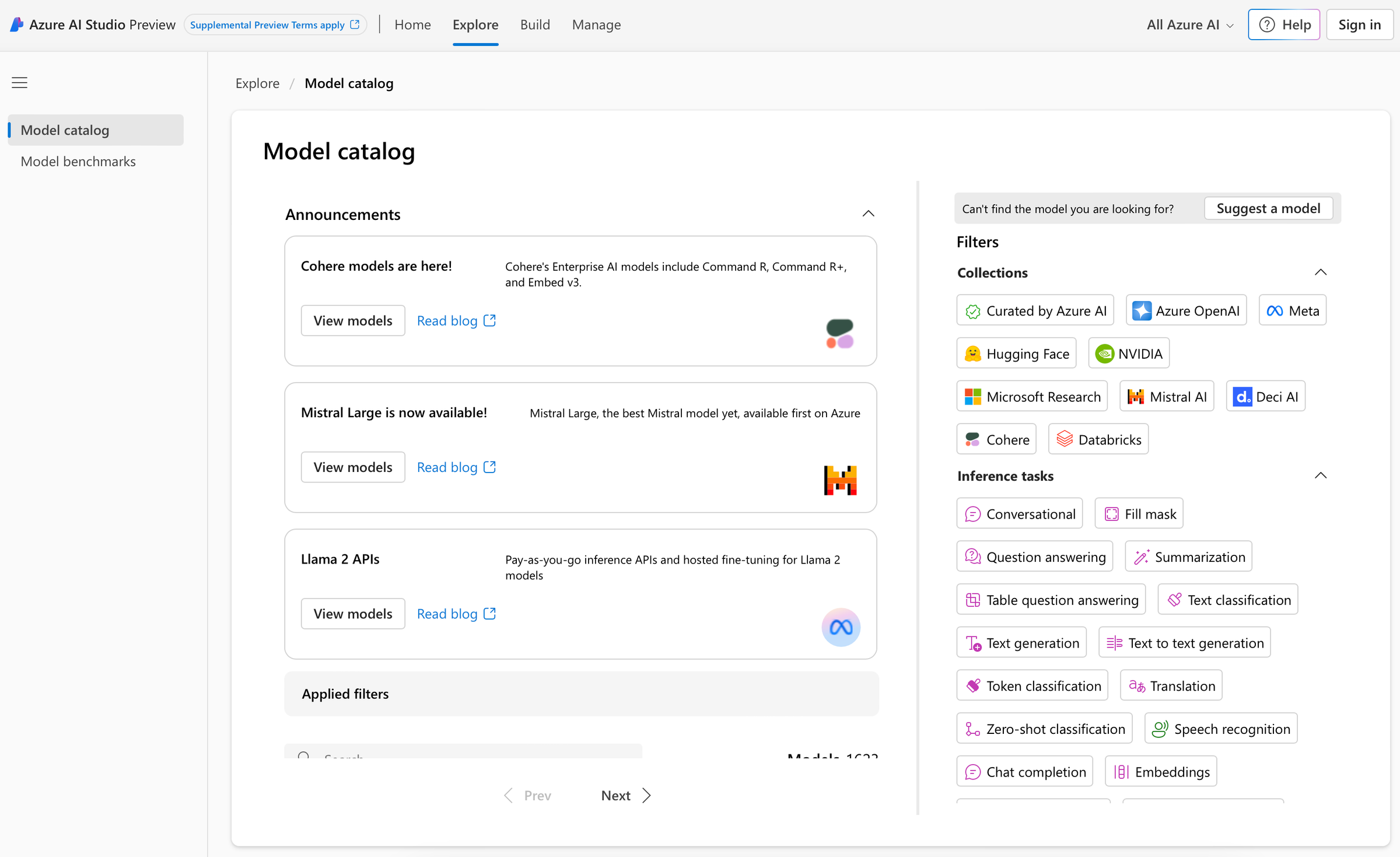Enable the Fill mask task filter
This screenshot has height=857, width=1400.
(x=1139, y=513)
